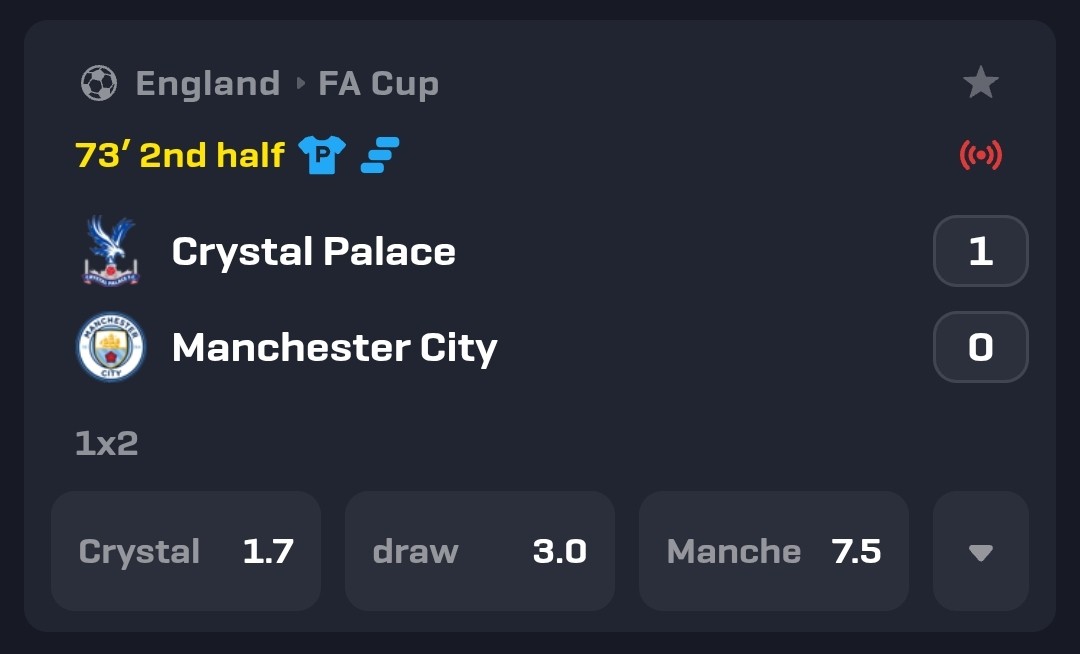Click the soccer ball sport icon

click(x=98, y=83)
